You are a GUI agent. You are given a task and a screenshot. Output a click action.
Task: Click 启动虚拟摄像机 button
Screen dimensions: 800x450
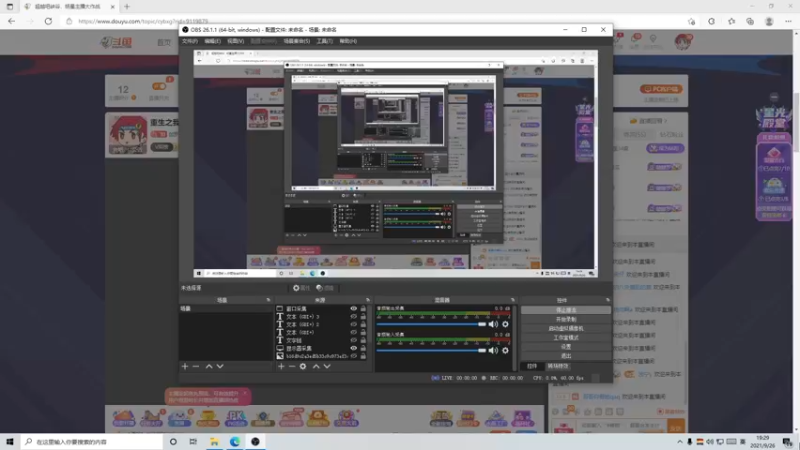click(566, 328)
